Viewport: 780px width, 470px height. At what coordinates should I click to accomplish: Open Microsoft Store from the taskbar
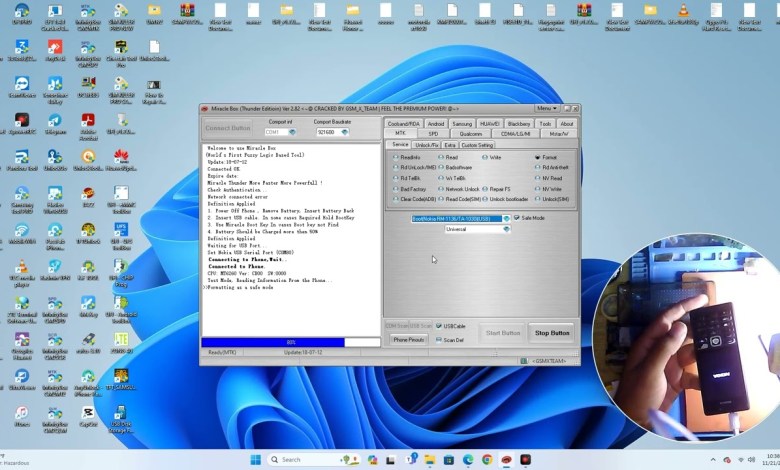click(448, 460)
